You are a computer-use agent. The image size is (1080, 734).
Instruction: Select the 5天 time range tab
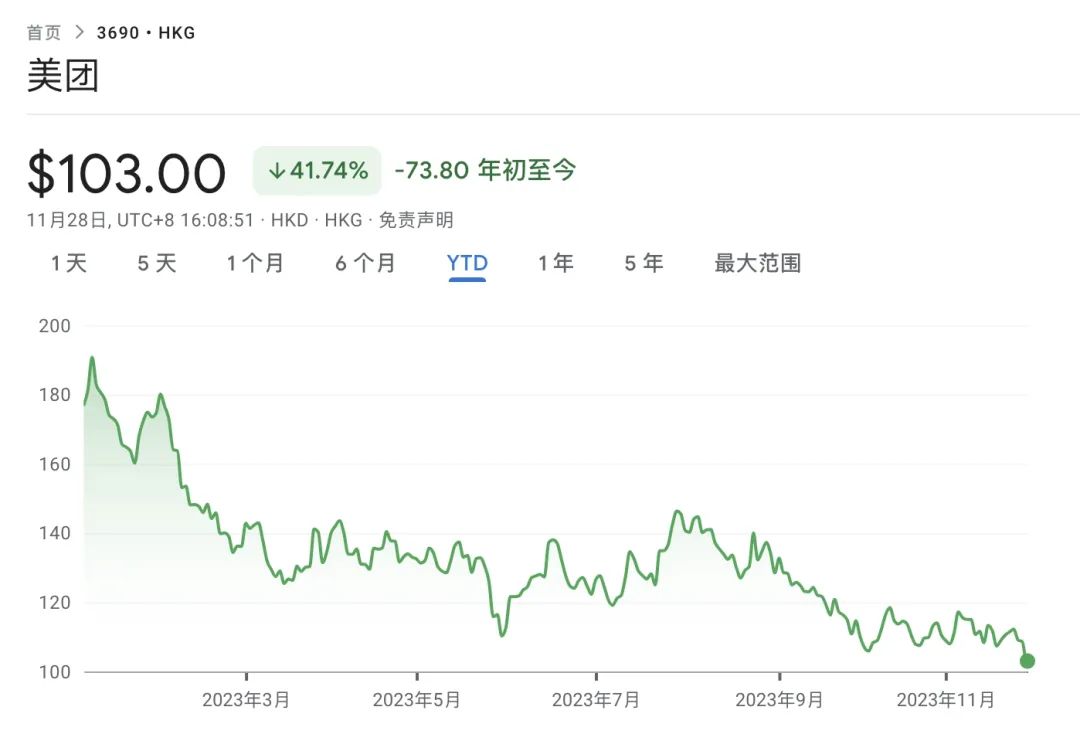point(157,263)
